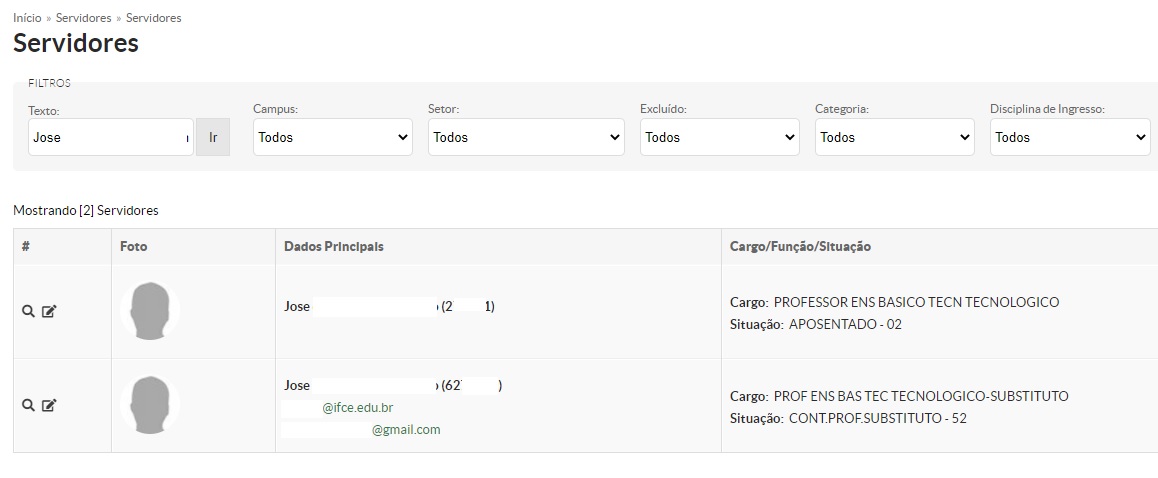1158x478 pixels.
Task: Expand Disciplina de Ingresso dropdown
Action: pos(1070,137)
